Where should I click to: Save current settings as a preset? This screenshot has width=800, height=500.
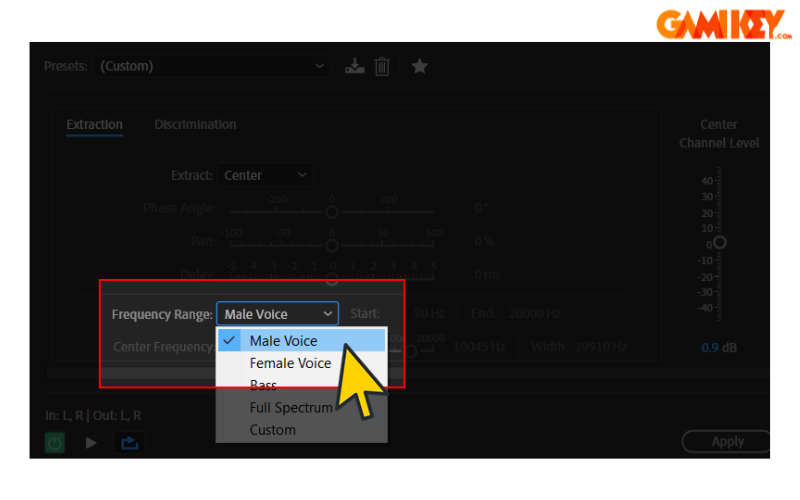pos(354,66)
